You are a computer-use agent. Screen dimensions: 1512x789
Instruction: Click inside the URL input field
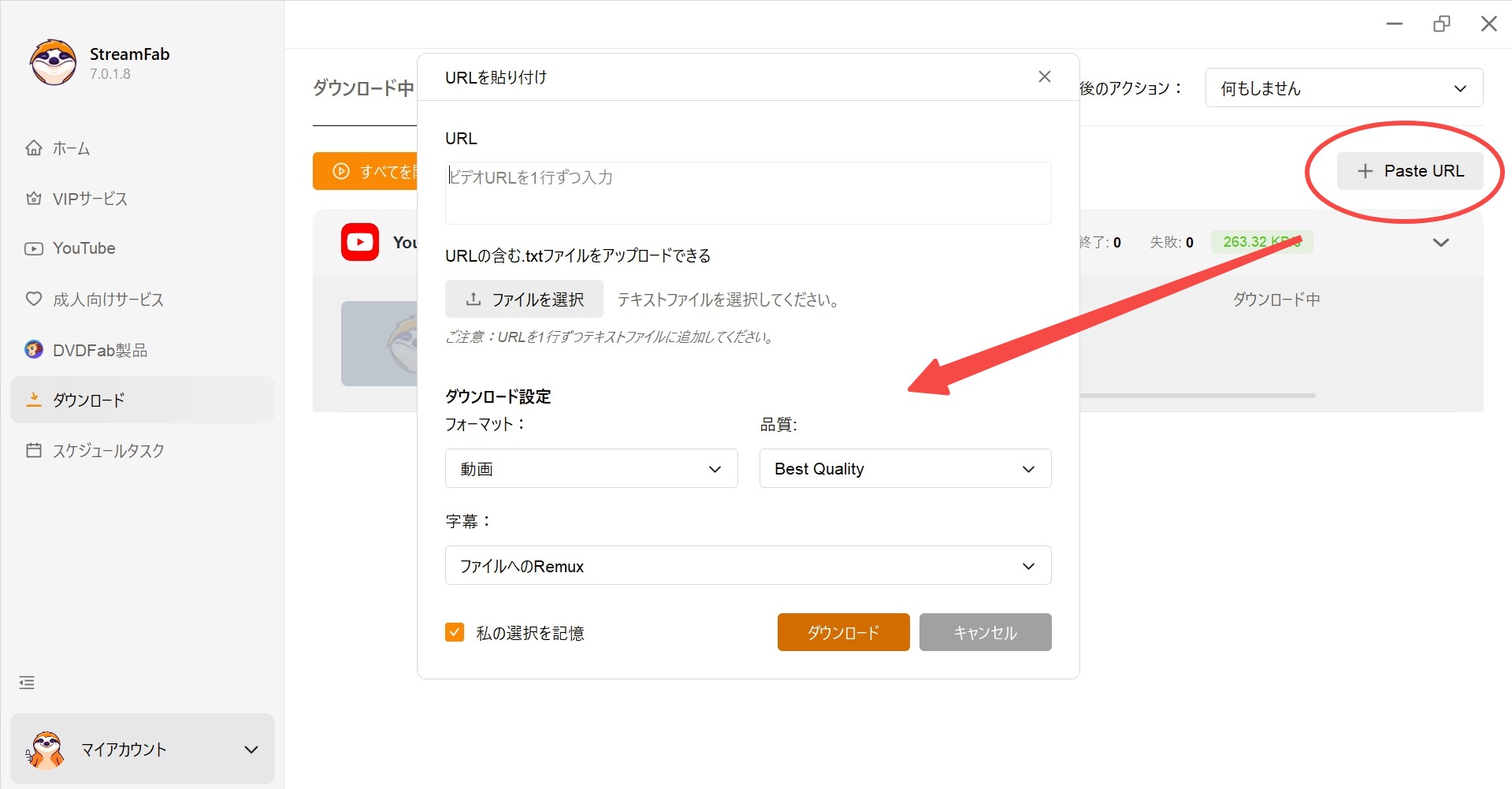tap(747, 192)
